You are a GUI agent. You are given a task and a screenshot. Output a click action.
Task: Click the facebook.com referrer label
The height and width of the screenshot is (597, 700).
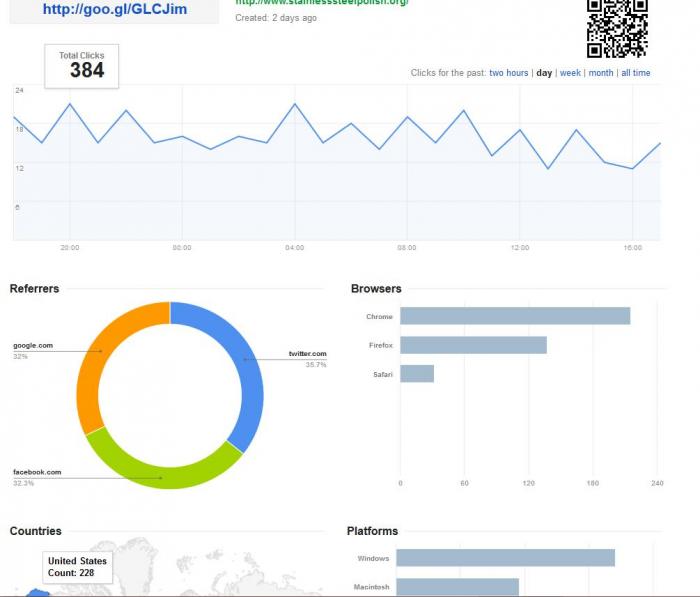[37, 472]
